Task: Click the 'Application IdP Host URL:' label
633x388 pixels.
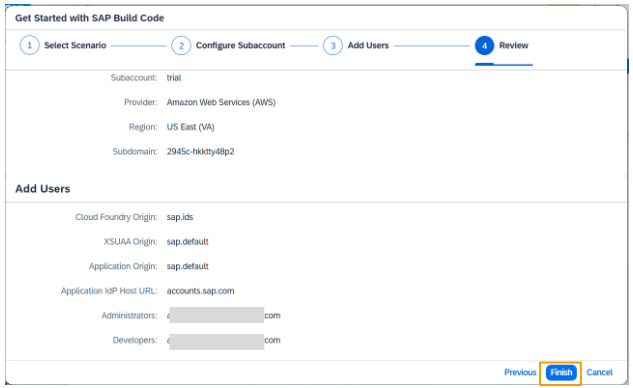Action: click(109, 291)
